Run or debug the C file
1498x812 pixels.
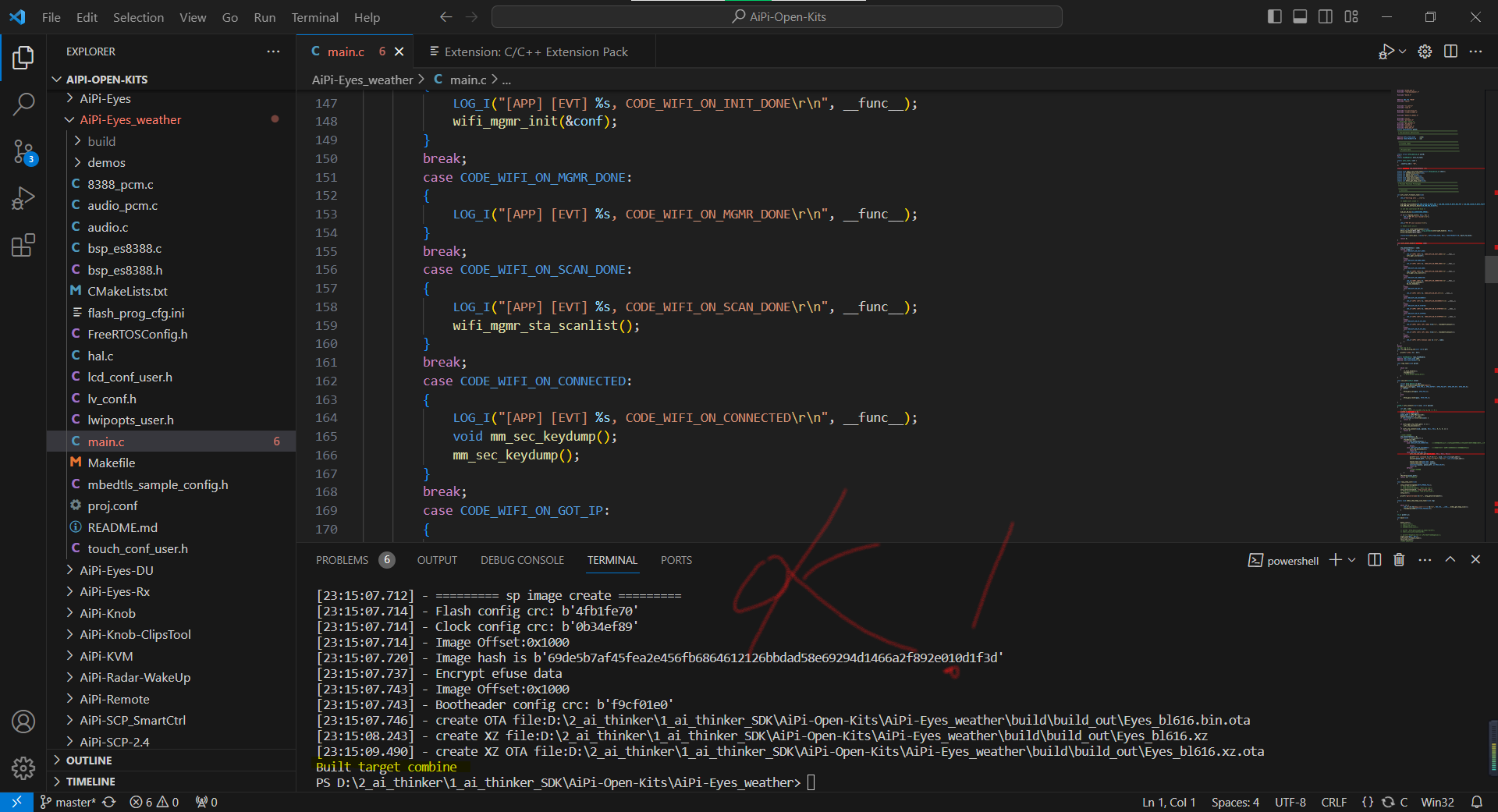[x=1385, y=51]
